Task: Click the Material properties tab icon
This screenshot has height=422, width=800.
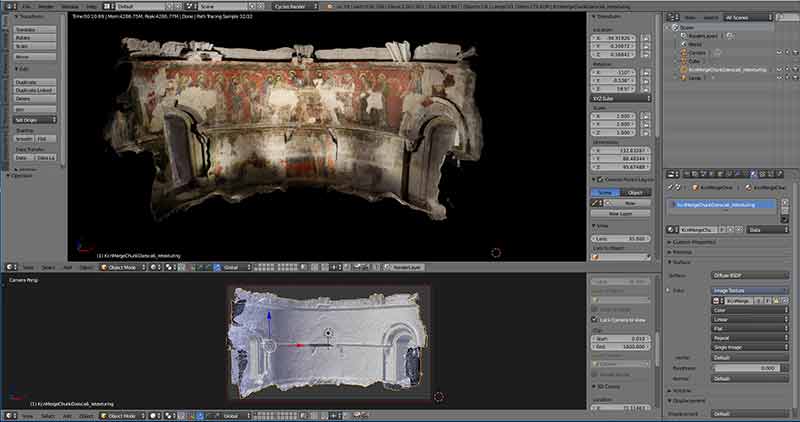Action: coord(754,174)
